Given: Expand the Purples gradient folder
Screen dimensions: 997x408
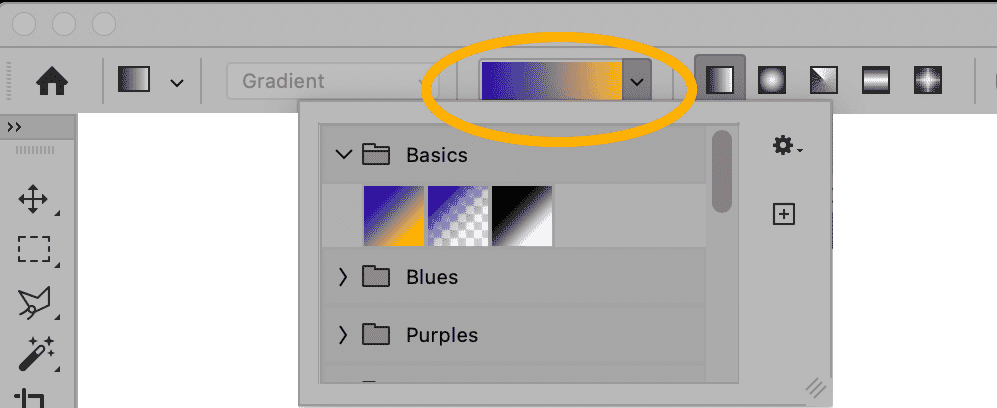Looking at the screenshot, I should [344, 335].
